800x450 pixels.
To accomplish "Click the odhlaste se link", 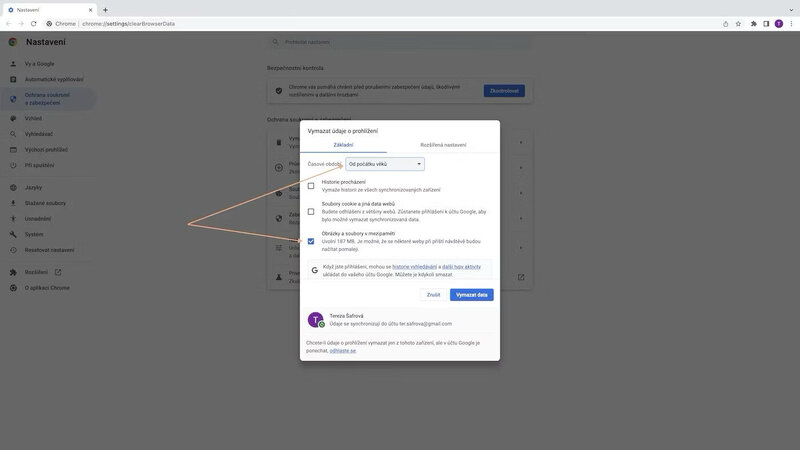I will pyautogui.click(x=343, y=351).
